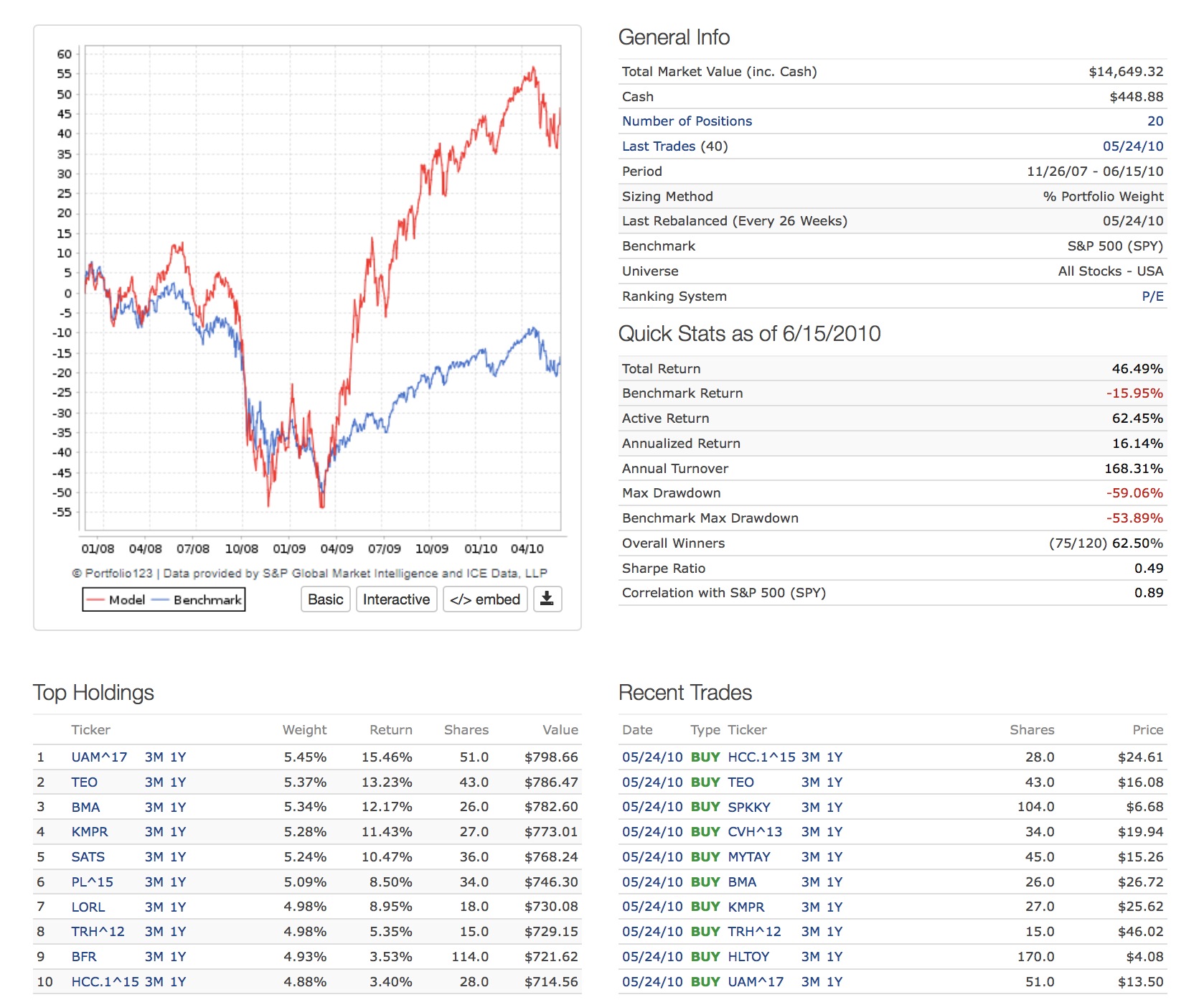This screenshot has width=1204, height=1005.
Task: Open UAM^17 ticker in Top Holdings
Action: (99, 757)
